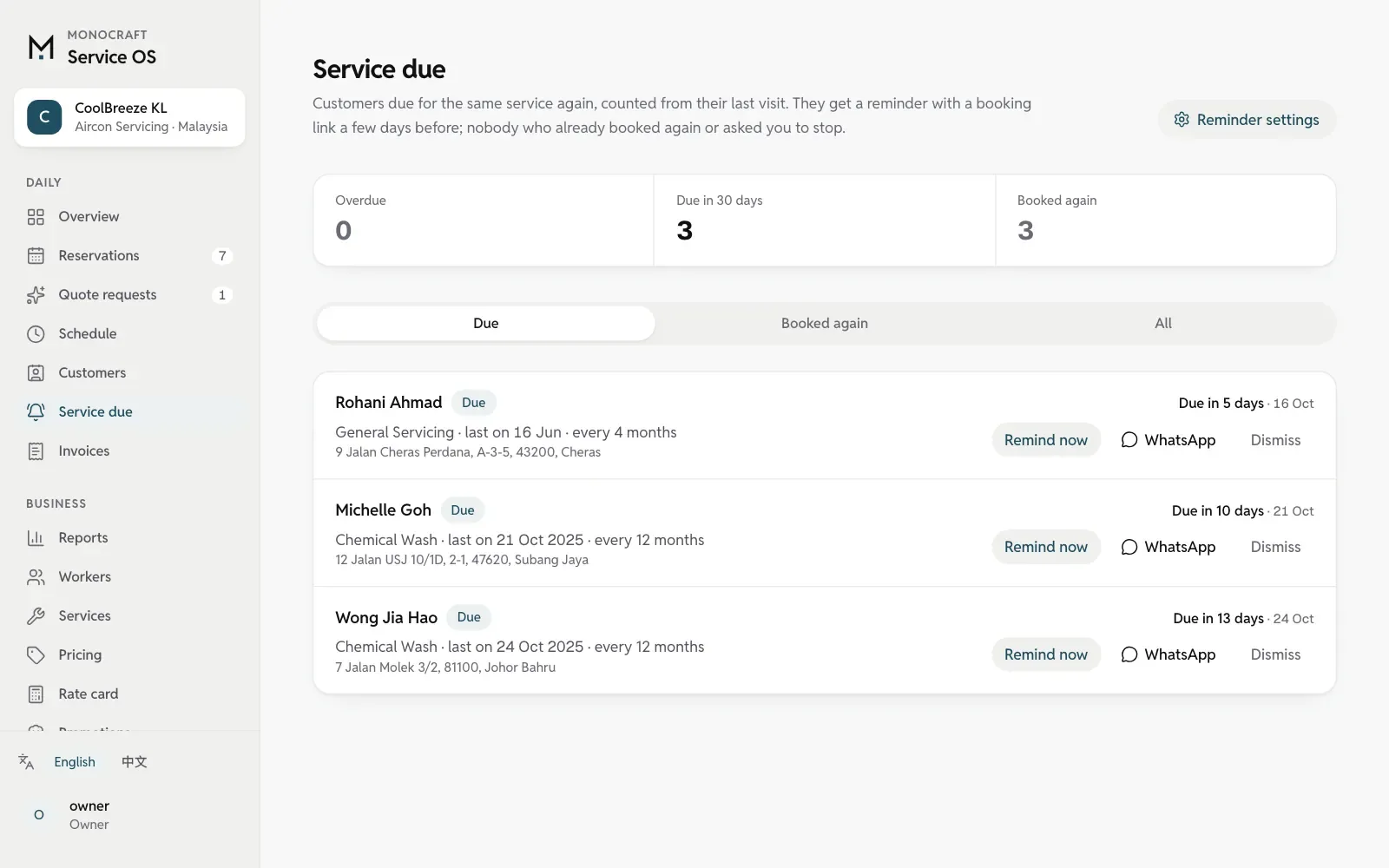Message Wong Jia Hao via WhatsApp
This screenshot has height=868, width=1389.
tap(1168, 654)
